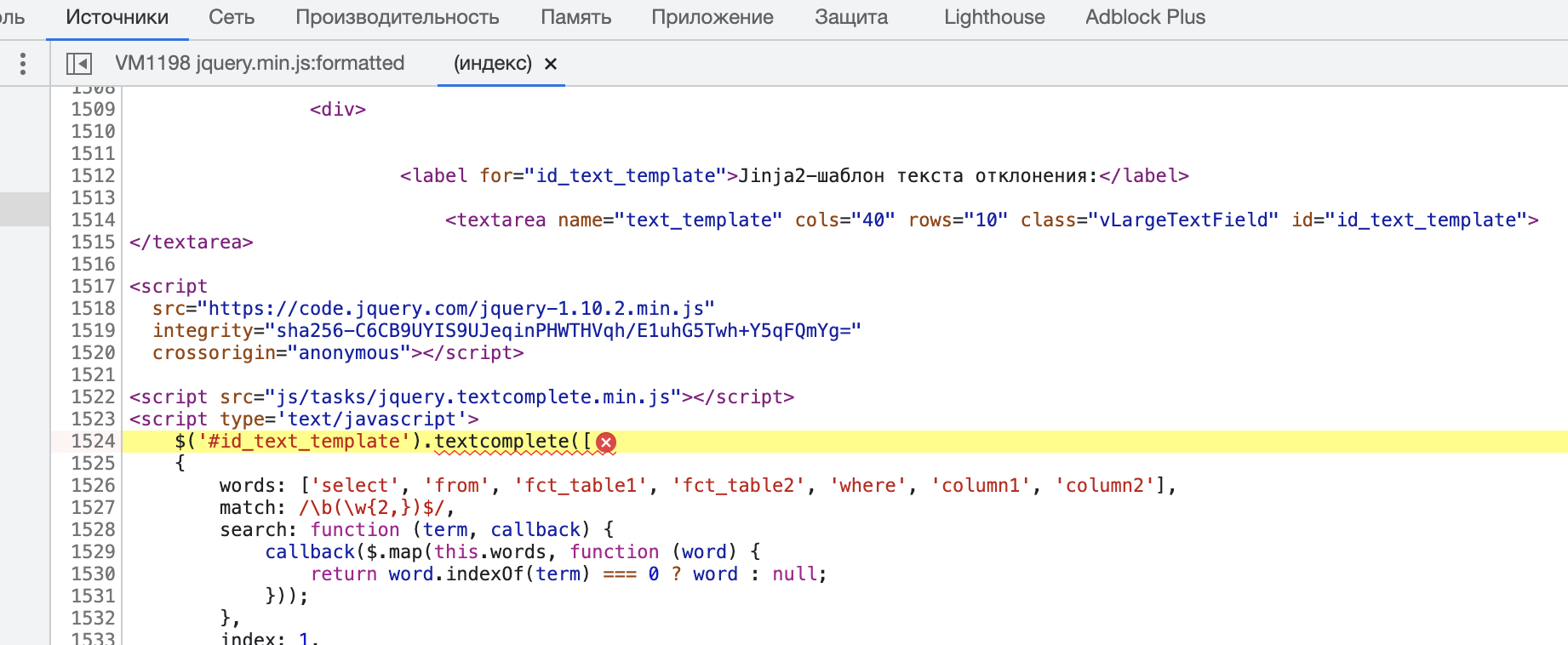1568x645 pixels.
Task: Set breakpoint on line number 1517
Action: click(x=93, y=286)
